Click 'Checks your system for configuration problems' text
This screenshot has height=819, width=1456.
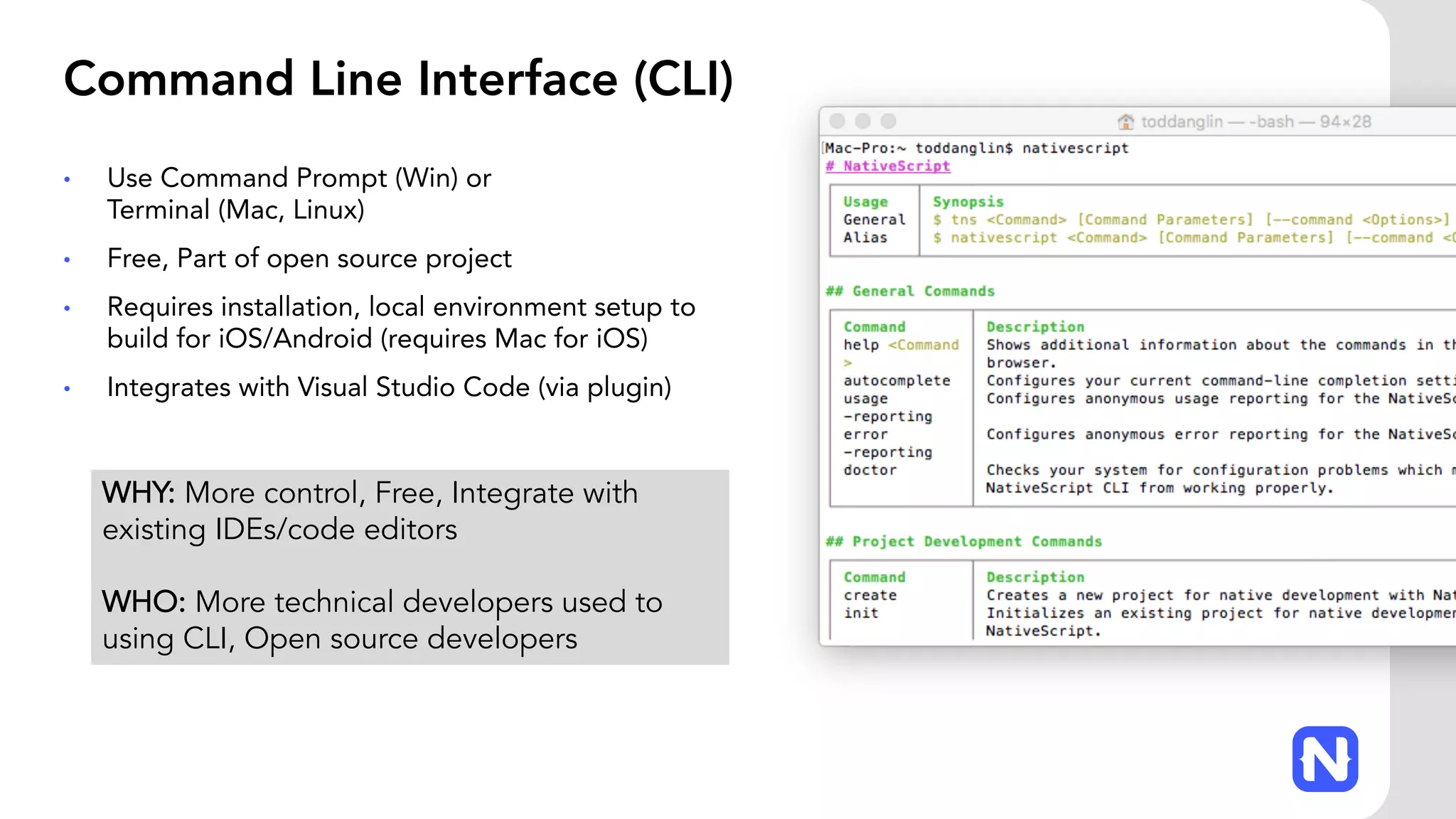click(1187, 470)
